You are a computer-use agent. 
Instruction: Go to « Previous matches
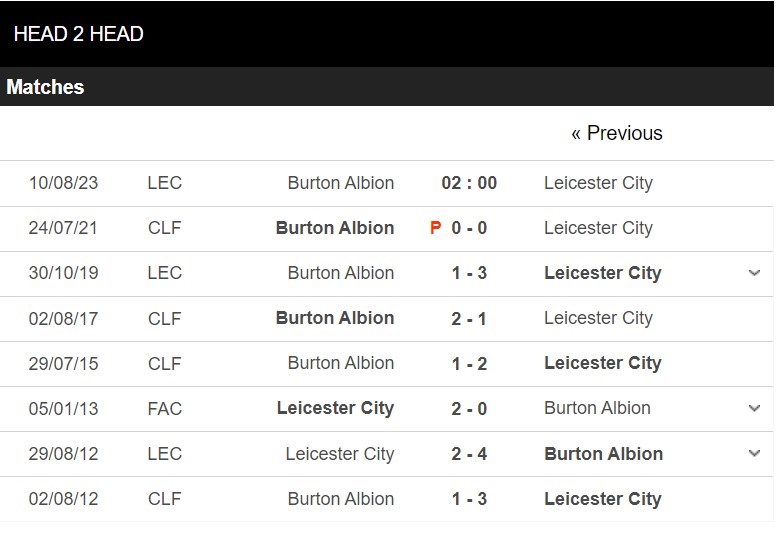tap(616, 133)
